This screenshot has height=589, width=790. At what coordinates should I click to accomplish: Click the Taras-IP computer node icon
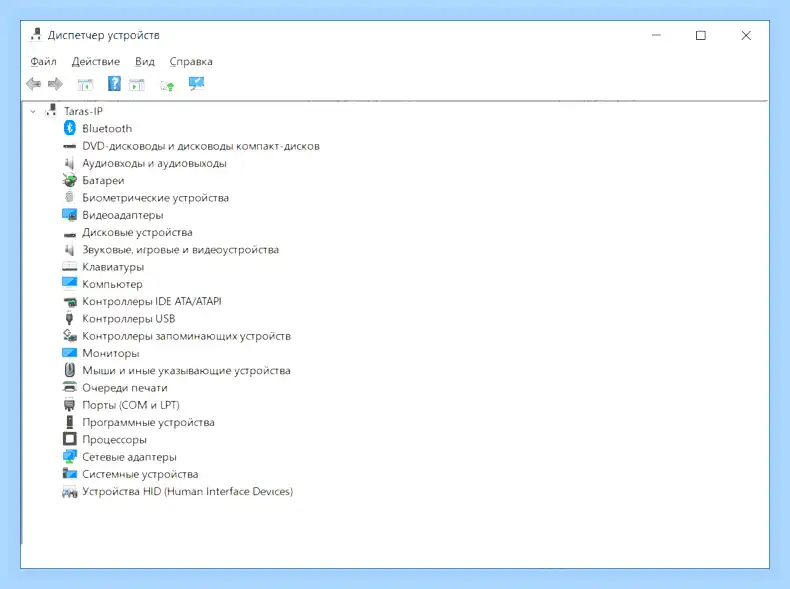pyautogui.click(x=51, y=110)
